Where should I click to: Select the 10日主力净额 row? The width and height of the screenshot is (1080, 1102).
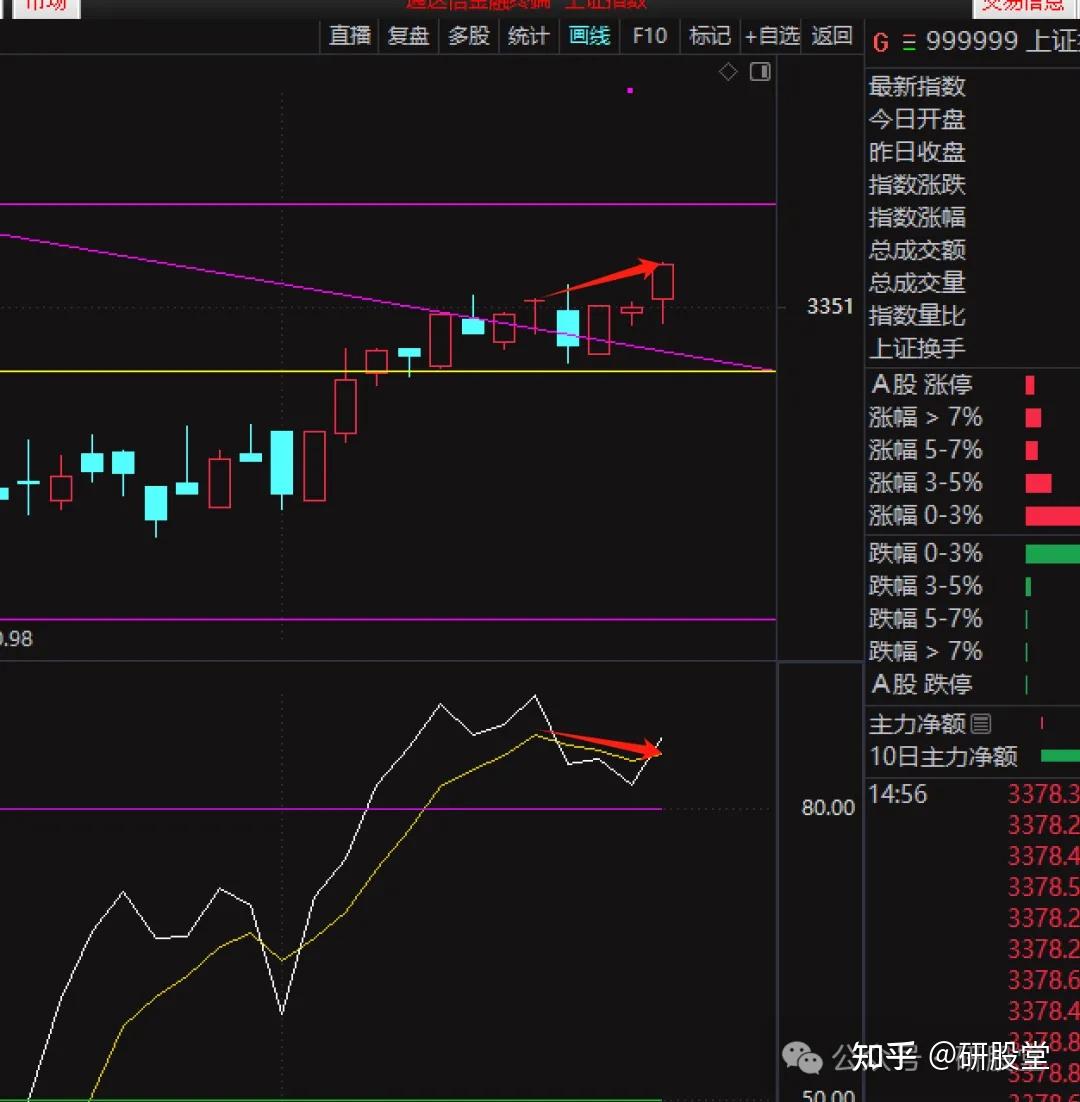[x=943, y=757]
